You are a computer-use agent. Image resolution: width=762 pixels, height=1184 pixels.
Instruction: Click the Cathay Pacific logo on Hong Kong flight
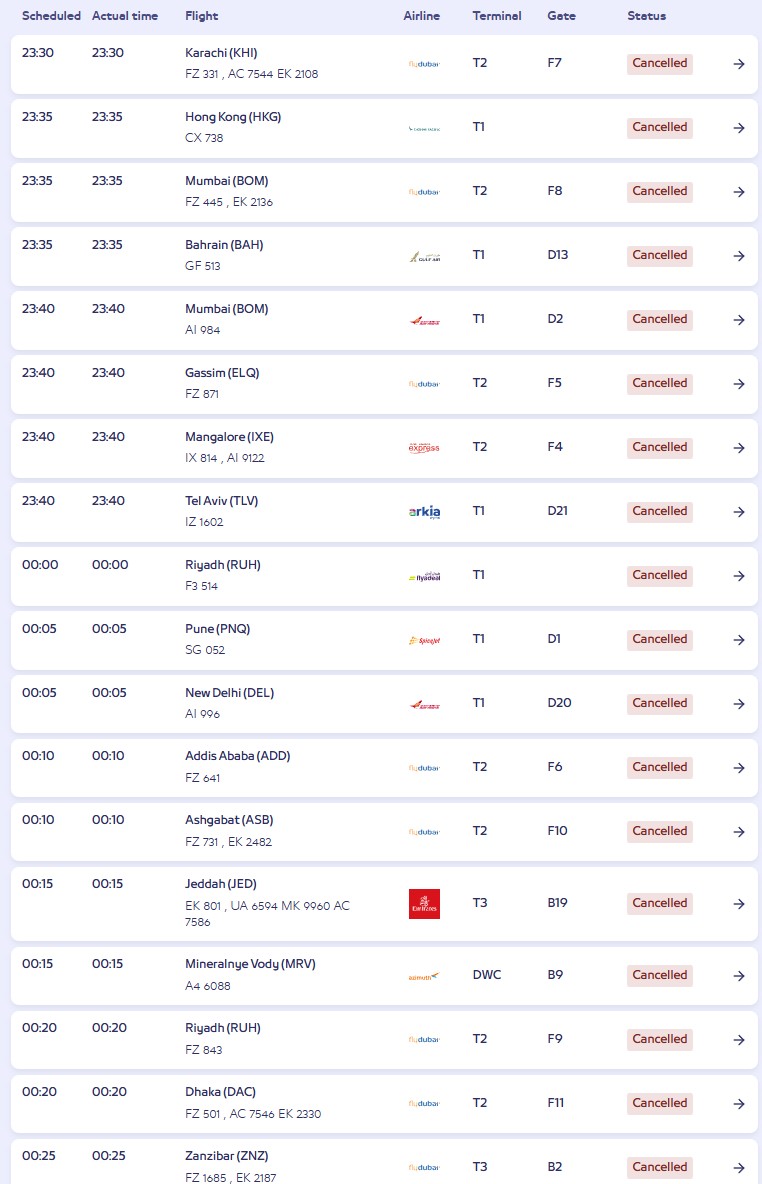424,128
